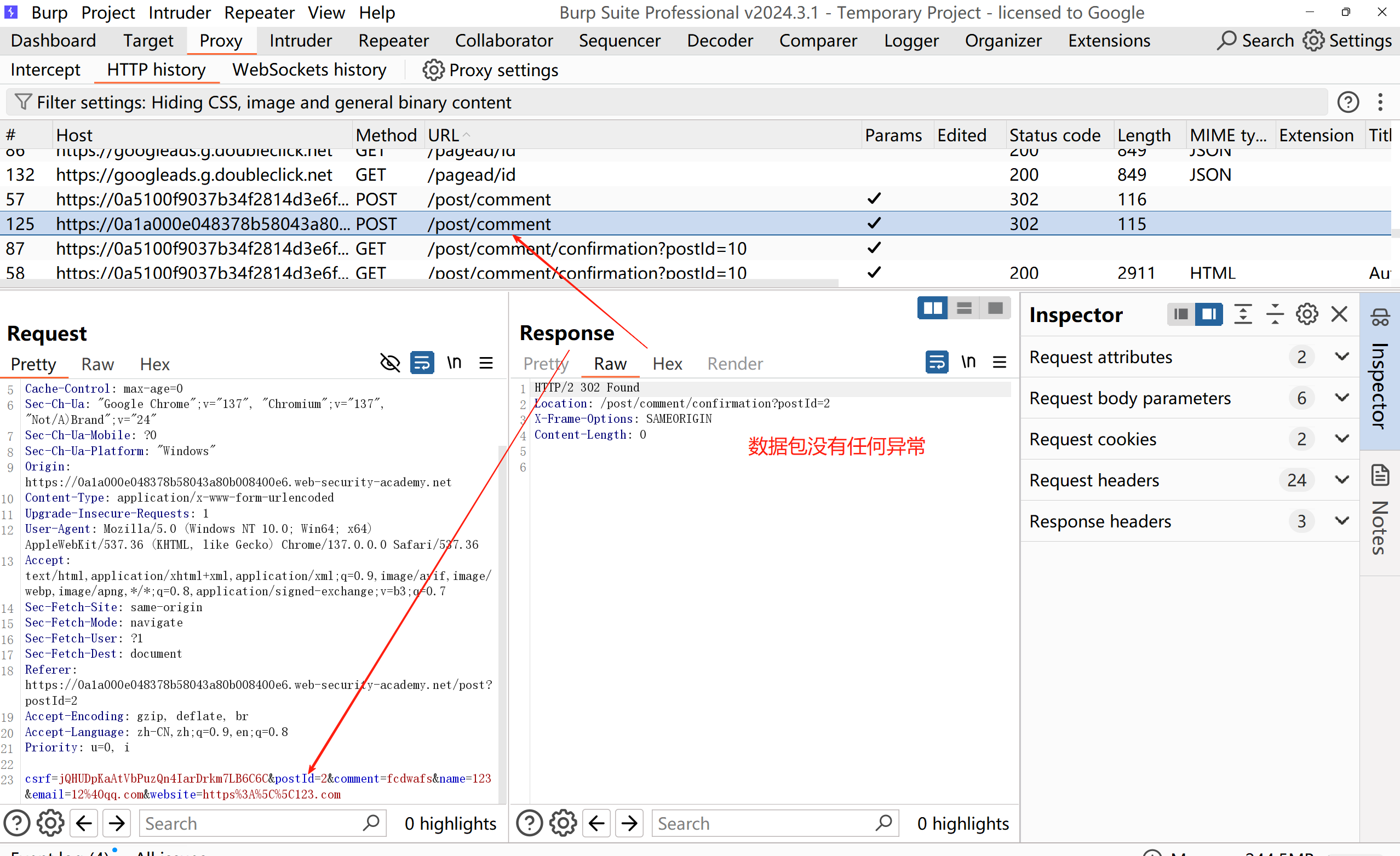Viewport: 1400px width, 856px height.
Task: Click HTTP history help question icon
Action: [1348, 102]
